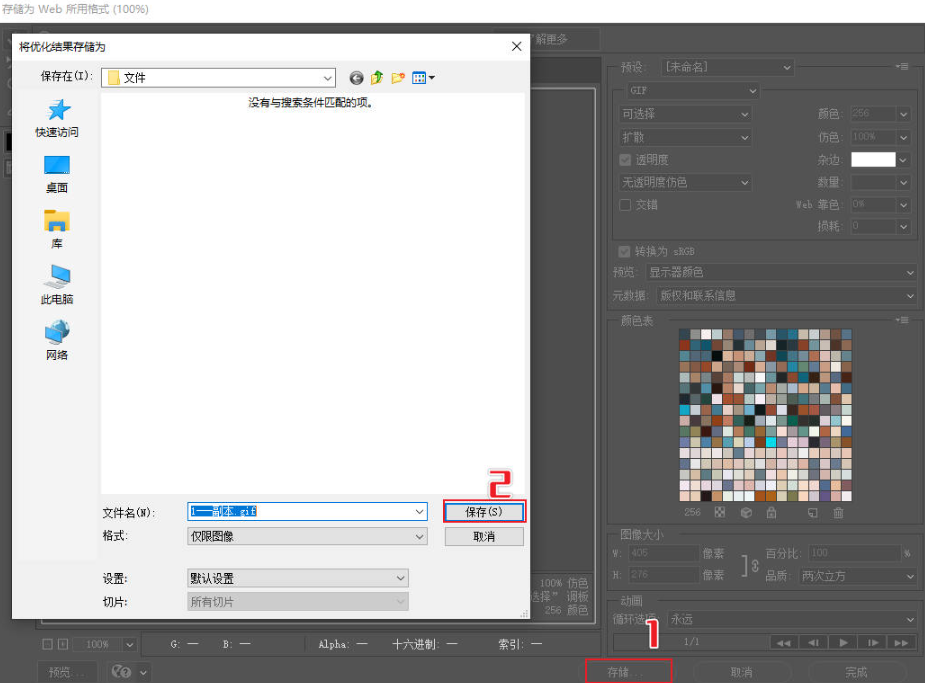Click 取消 in the save dialog
Viewport: 925px width, 683px height.
(x=484, y=537)
